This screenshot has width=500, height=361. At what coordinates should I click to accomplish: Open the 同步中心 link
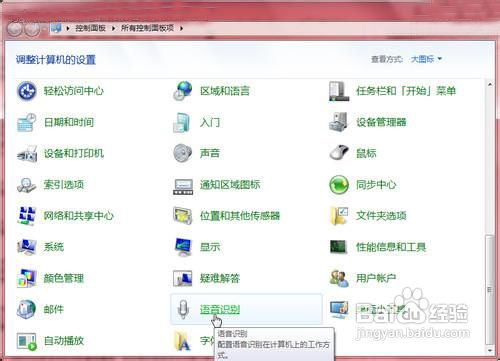click(x=376, y=184)
